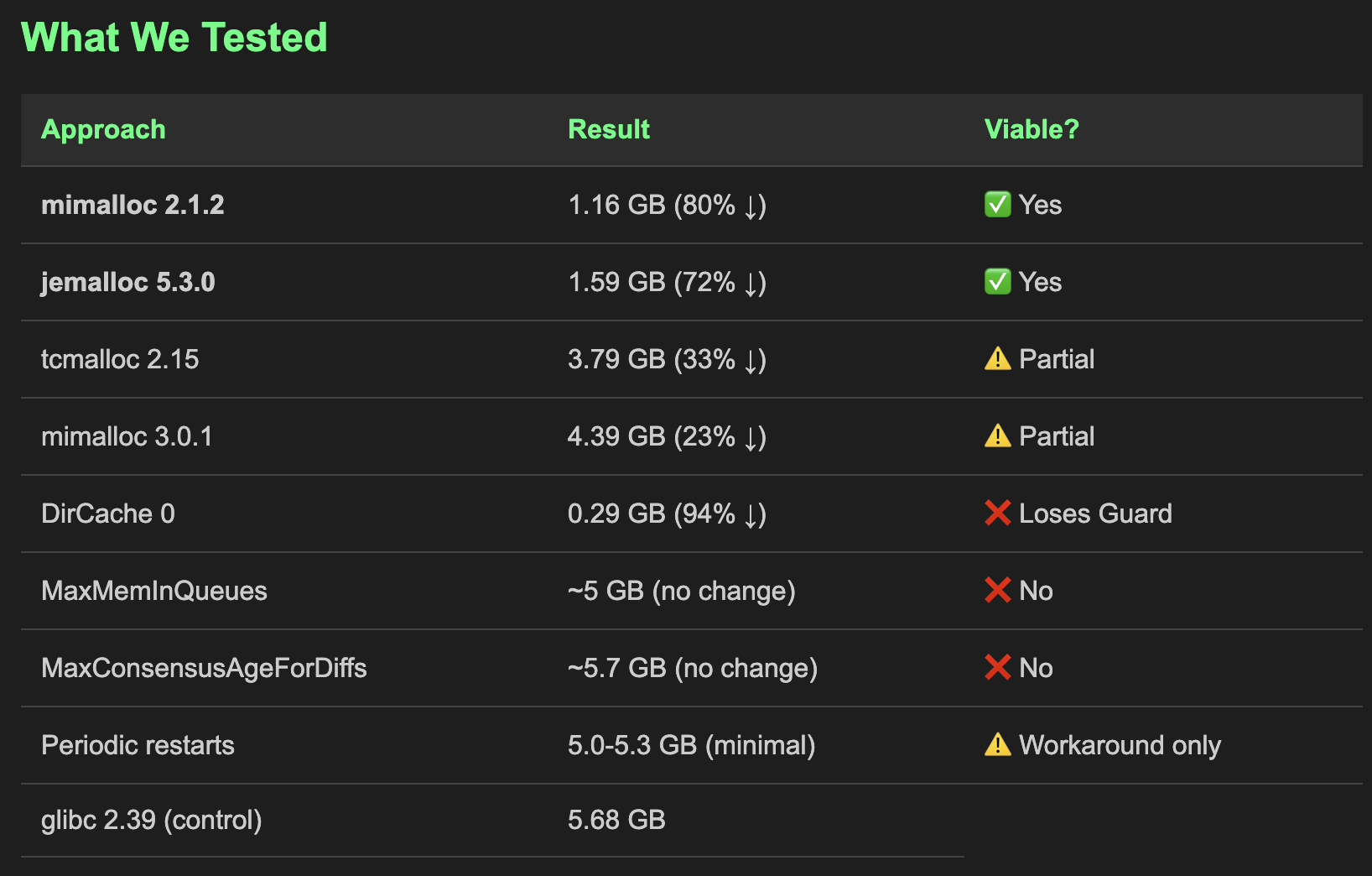This screenshot has width=1372, height=876.
Task: Click the red X icon in MaxConsensusAgeForDiffs row
Action: tap(997, 668)
